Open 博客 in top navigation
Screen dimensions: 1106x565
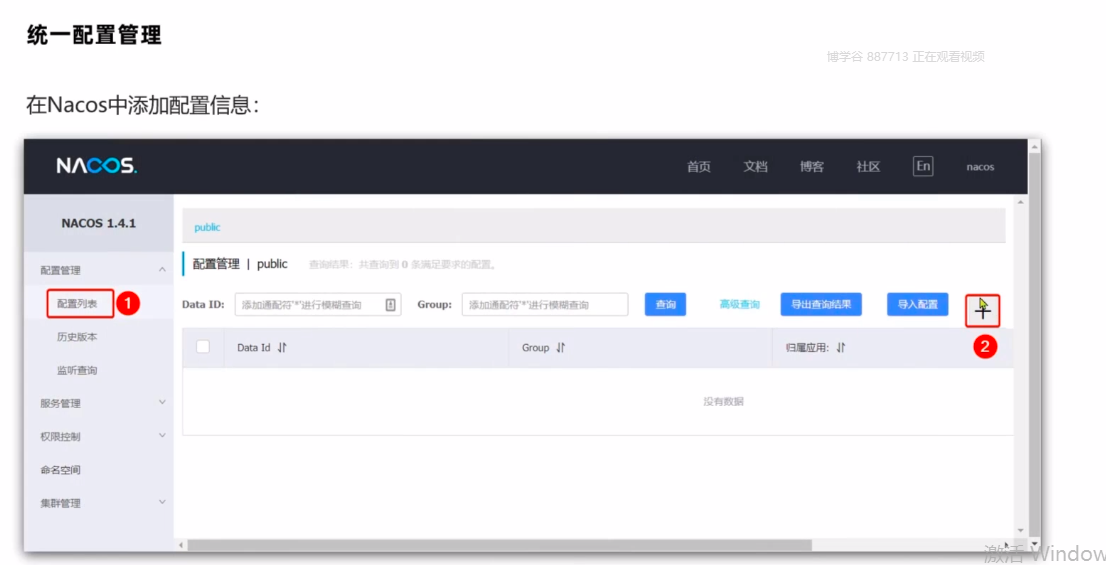click(811, 166)
